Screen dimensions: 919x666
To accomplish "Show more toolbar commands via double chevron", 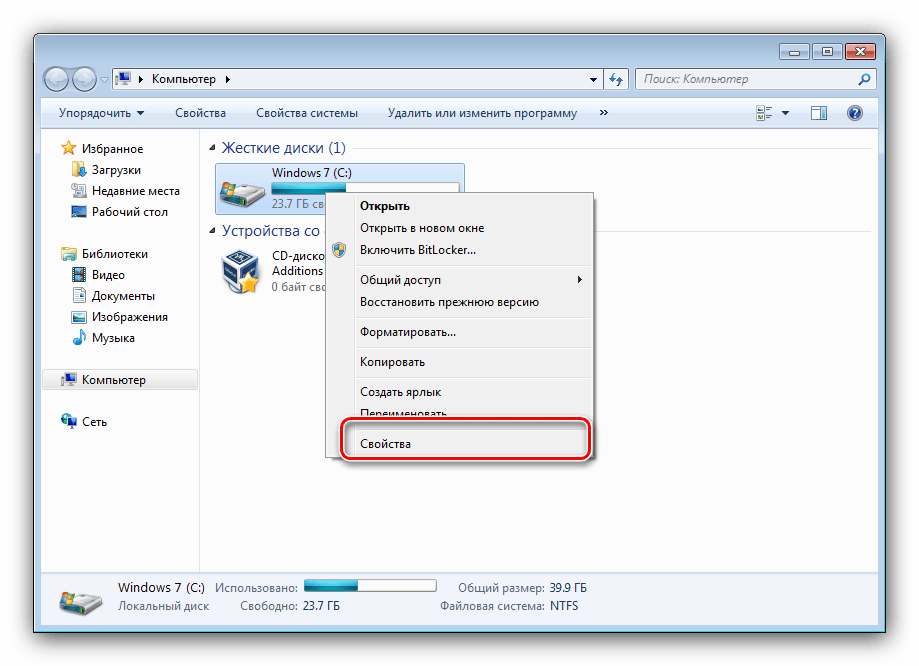I will [604, 113].
